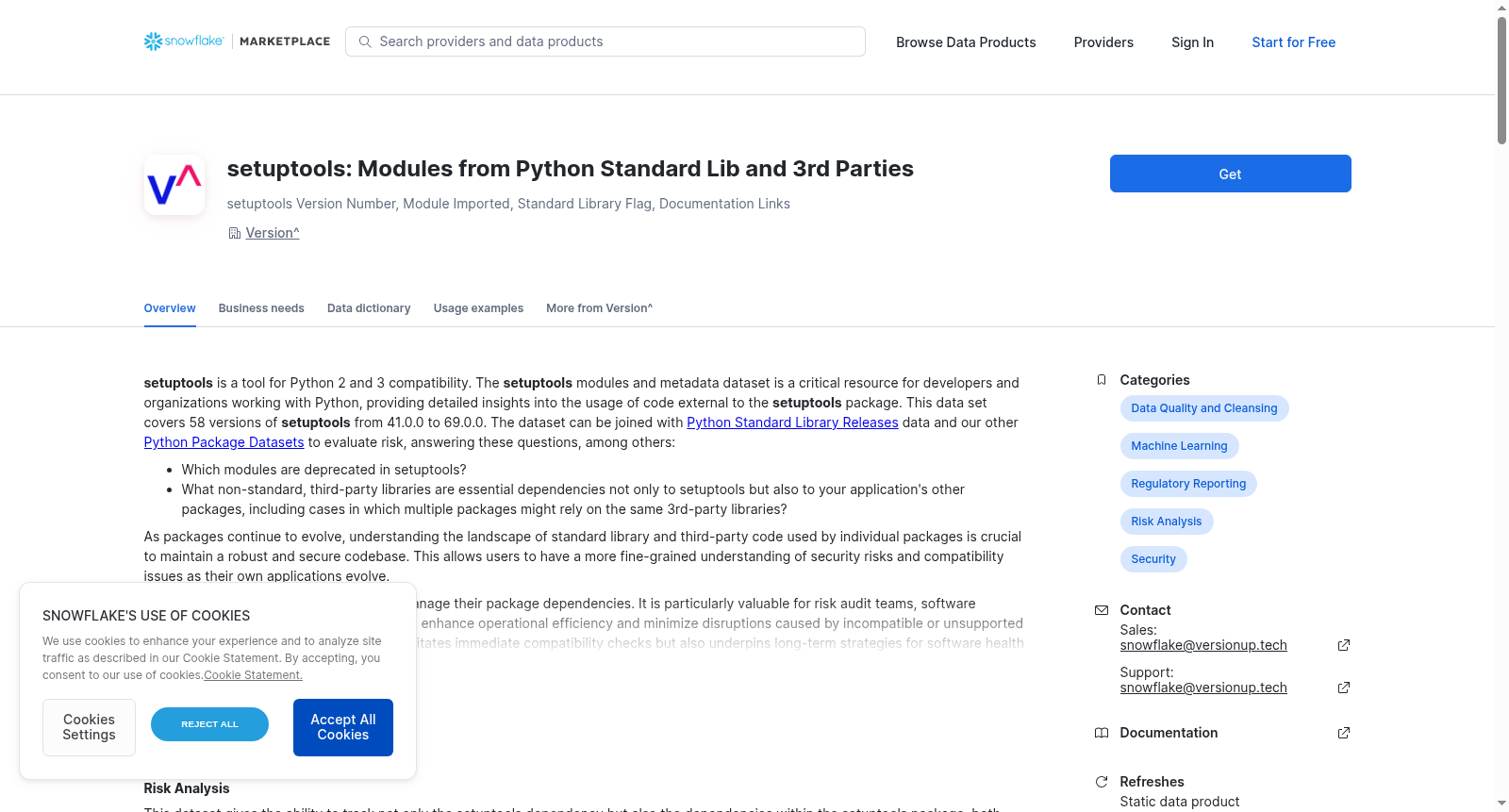Open the Python Standard Library Releases link

pos(792,423)
